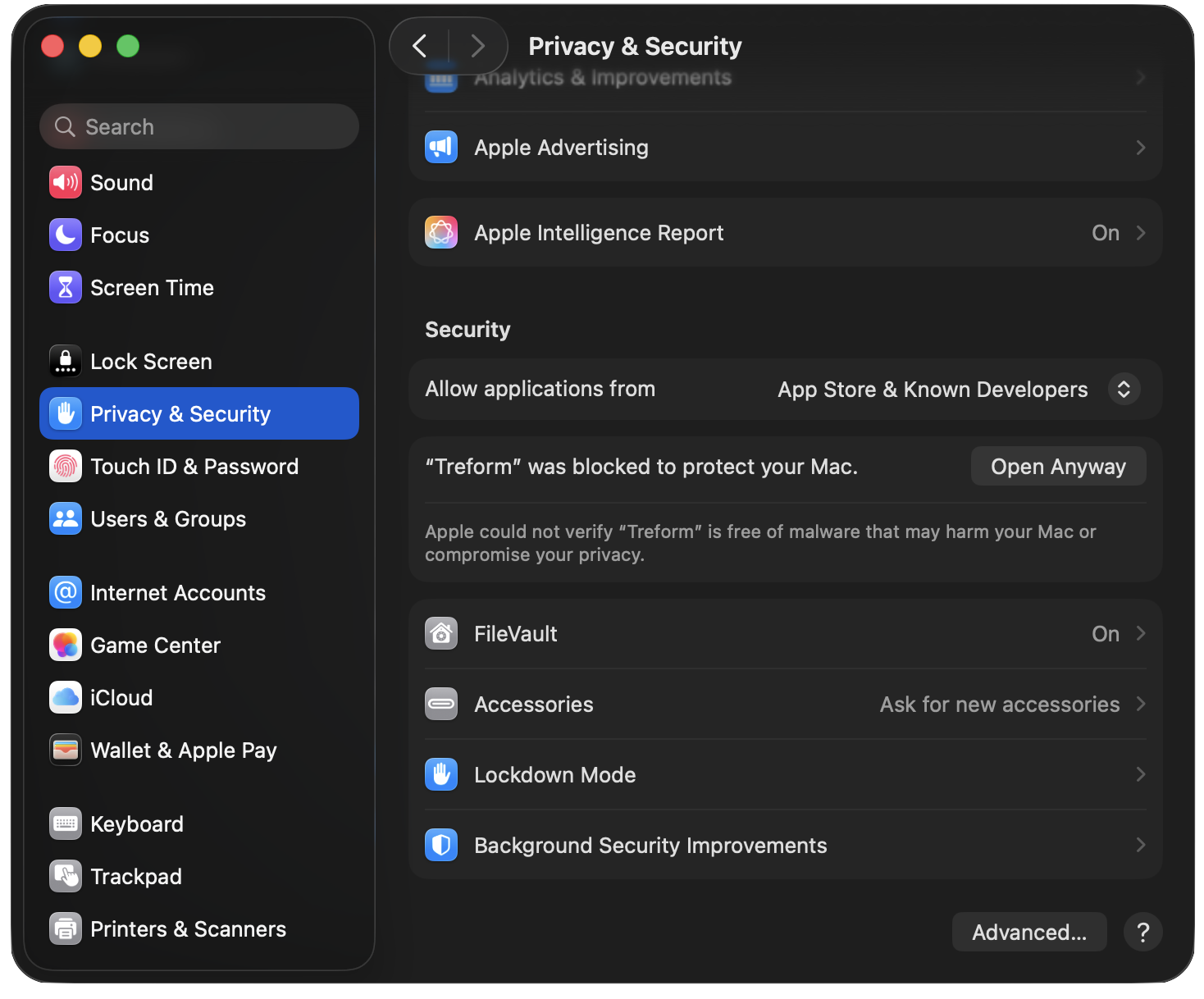1204x999 pixels.
Task: Select Focus in the sidebar
Action: click(199, 235)
